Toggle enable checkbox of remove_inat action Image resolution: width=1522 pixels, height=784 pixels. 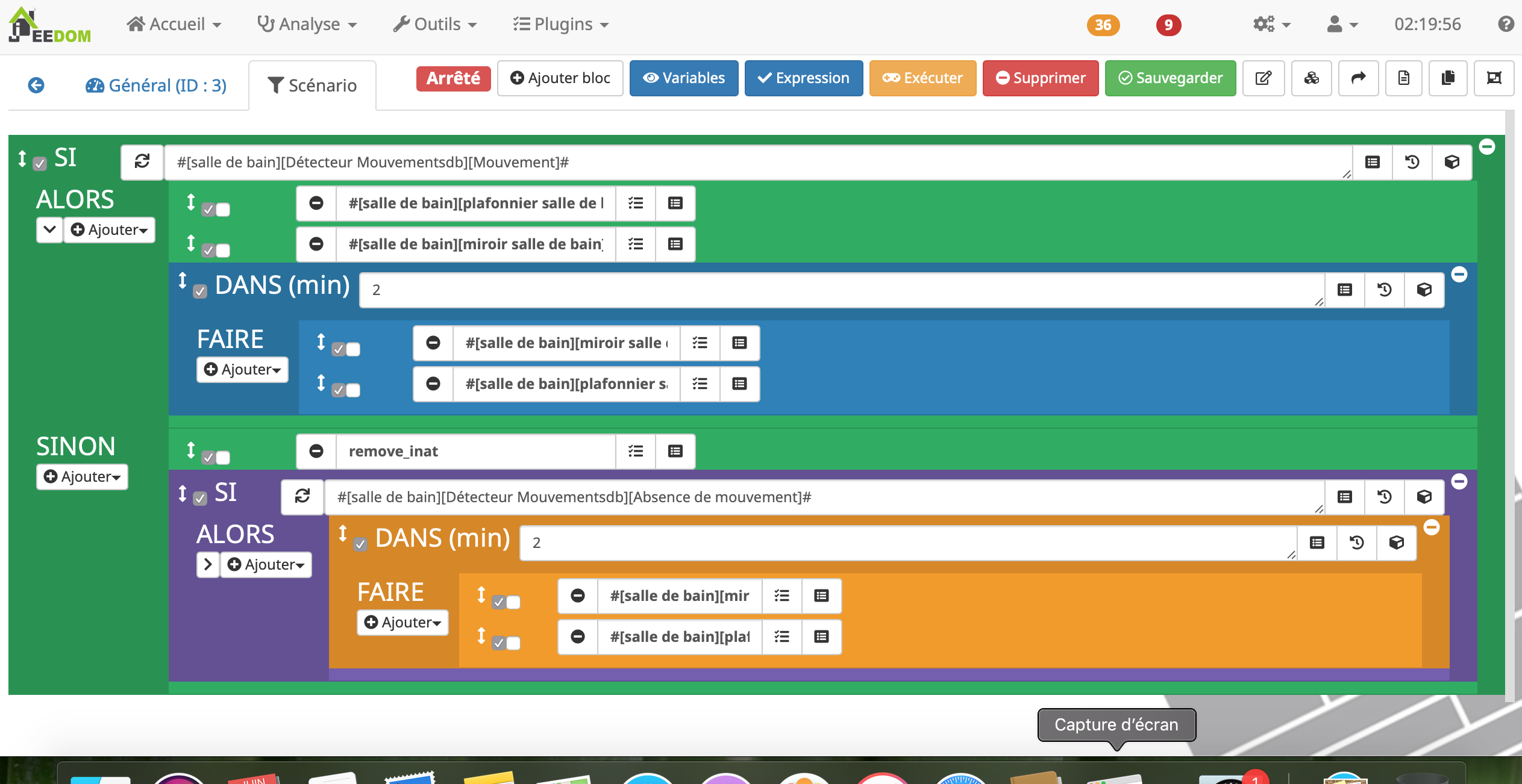pyautogui.click(x=208, y=458)
